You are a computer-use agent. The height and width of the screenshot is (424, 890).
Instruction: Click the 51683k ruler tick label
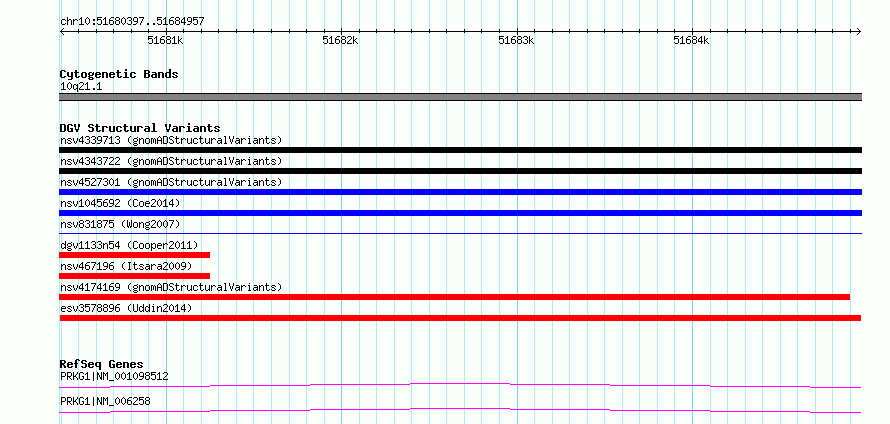pos(517,40)
